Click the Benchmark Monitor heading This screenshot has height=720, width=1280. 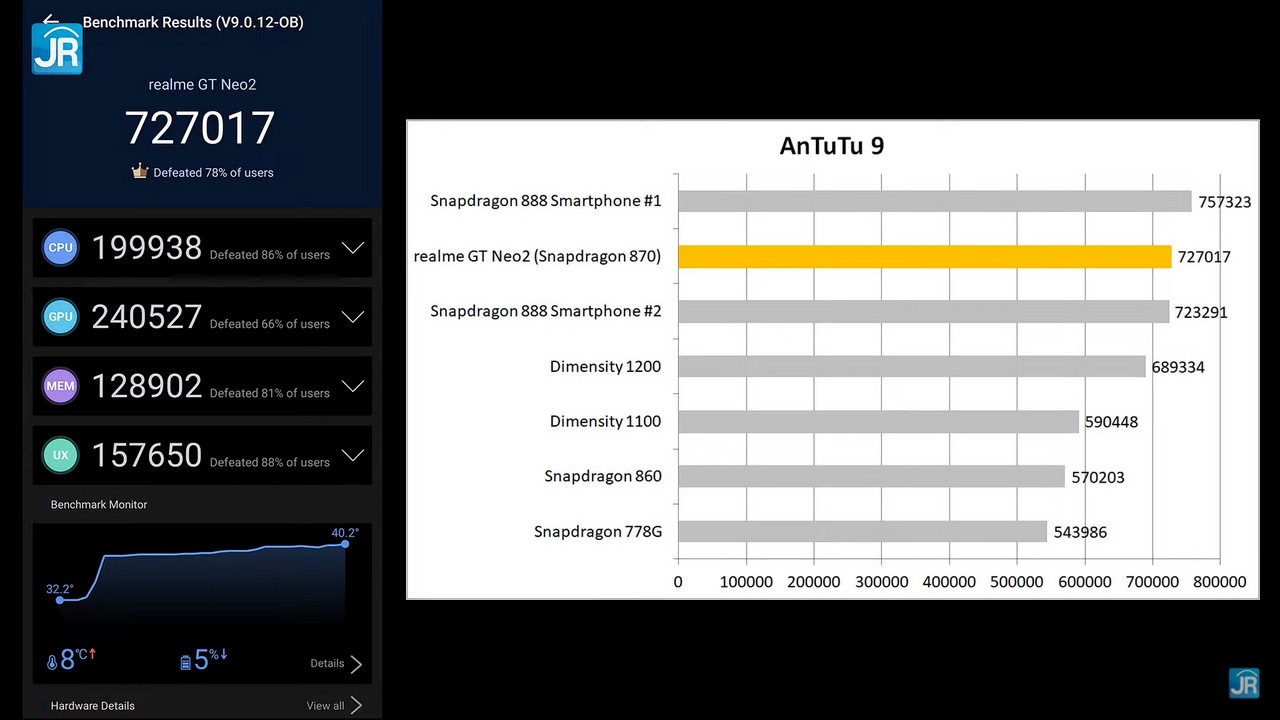point(99,505)
